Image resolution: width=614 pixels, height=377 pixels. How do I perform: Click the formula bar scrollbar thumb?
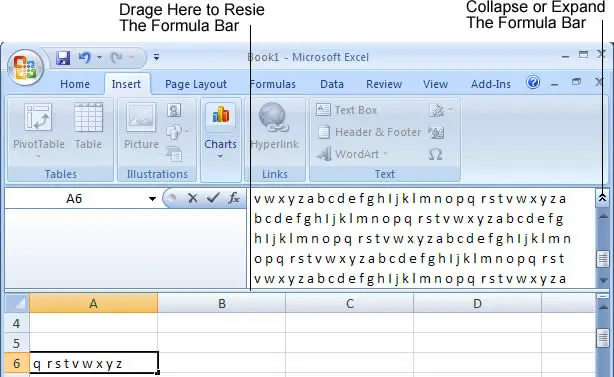(603, 259)
